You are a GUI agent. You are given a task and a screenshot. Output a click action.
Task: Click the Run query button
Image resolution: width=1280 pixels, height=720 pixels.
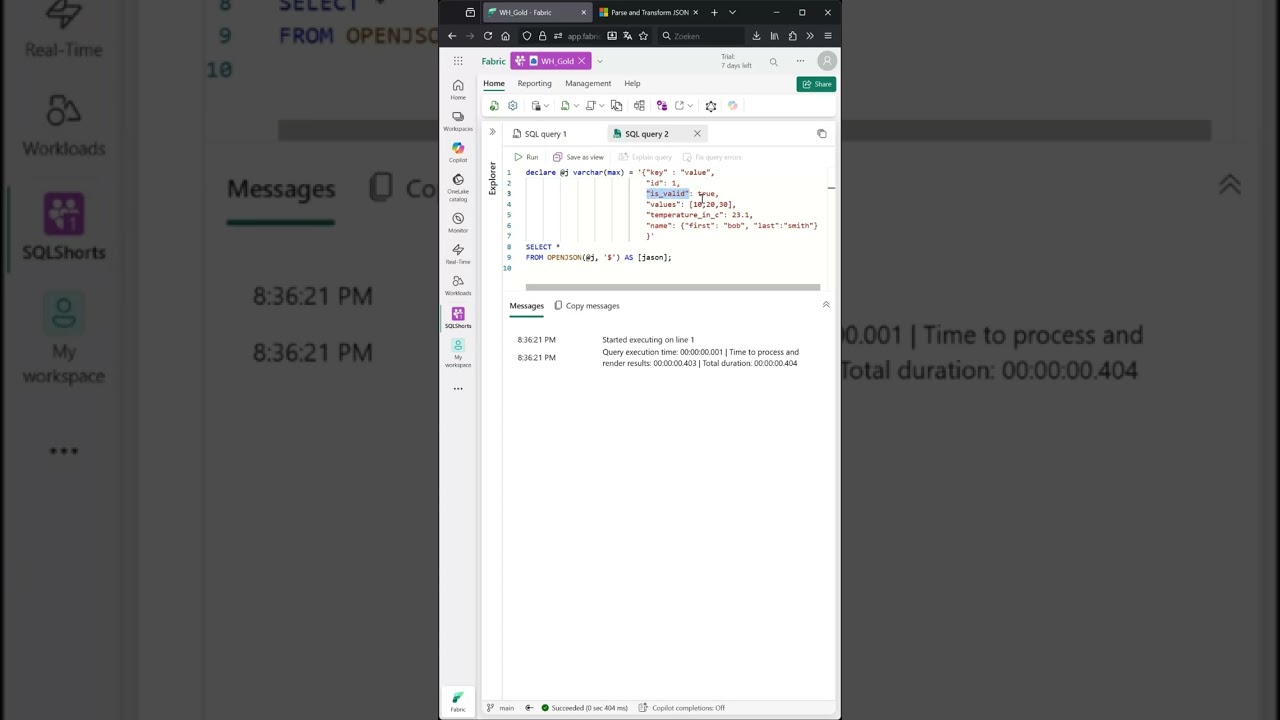(526, 157)
